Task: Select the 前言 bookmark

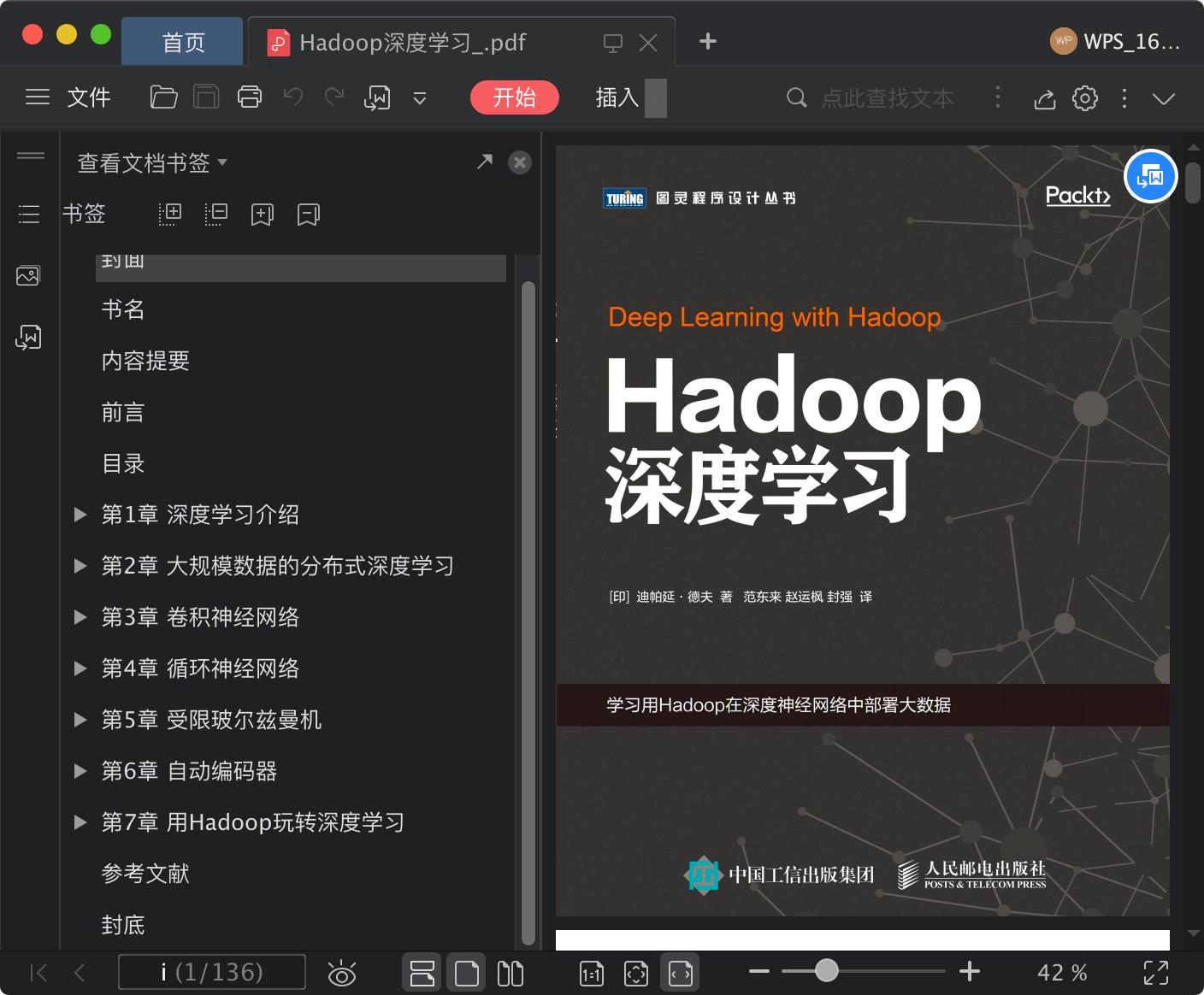Action: pos(123,412)
